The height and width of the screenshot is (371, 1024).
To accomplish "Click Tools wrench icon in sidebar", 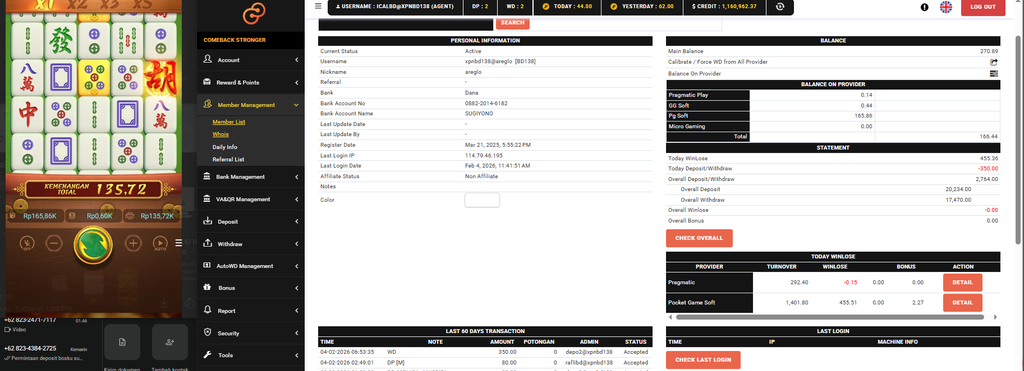I will click(x=207, y=355).
